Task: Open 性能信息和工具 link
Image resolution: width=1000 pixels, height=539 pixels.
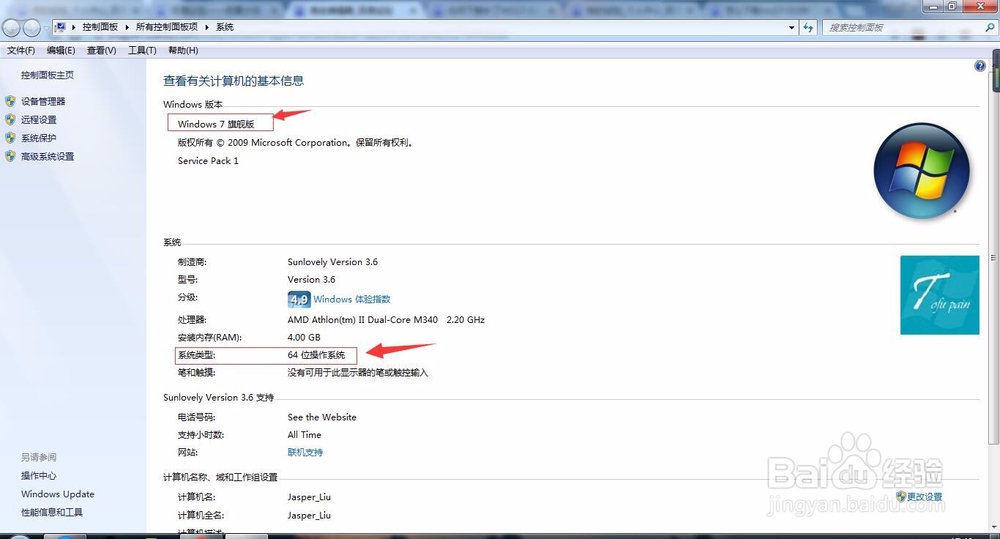Action: coord(52,512)
